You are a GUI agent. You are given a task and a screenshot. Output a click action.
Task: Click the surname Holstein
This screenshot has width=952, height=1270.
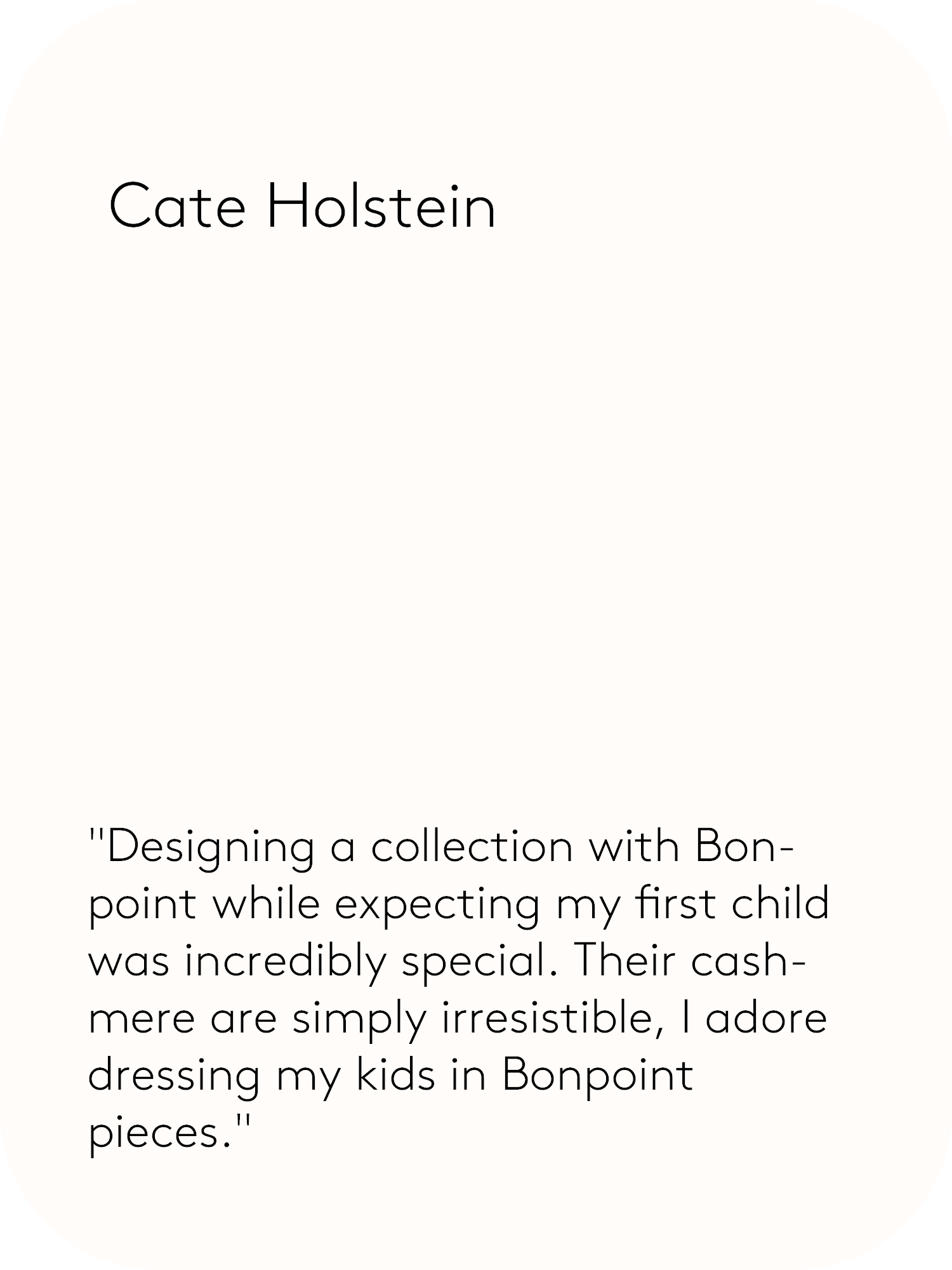tap(381, 205)
